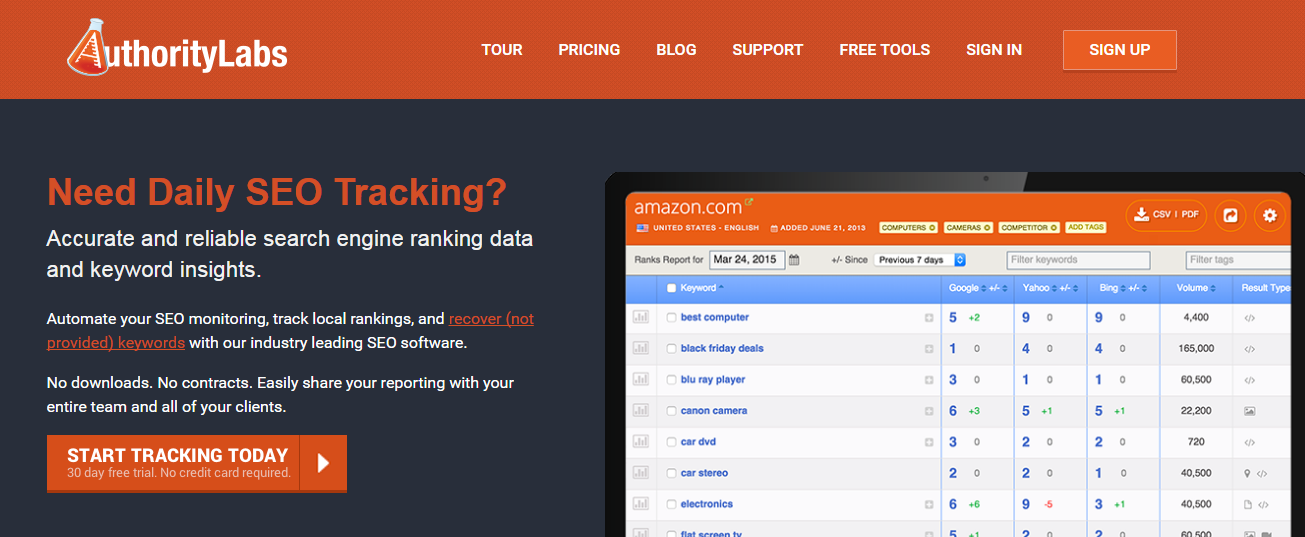
Task: Follow the recover (not provided) keywords link
Action: click(x=290, y=331)
